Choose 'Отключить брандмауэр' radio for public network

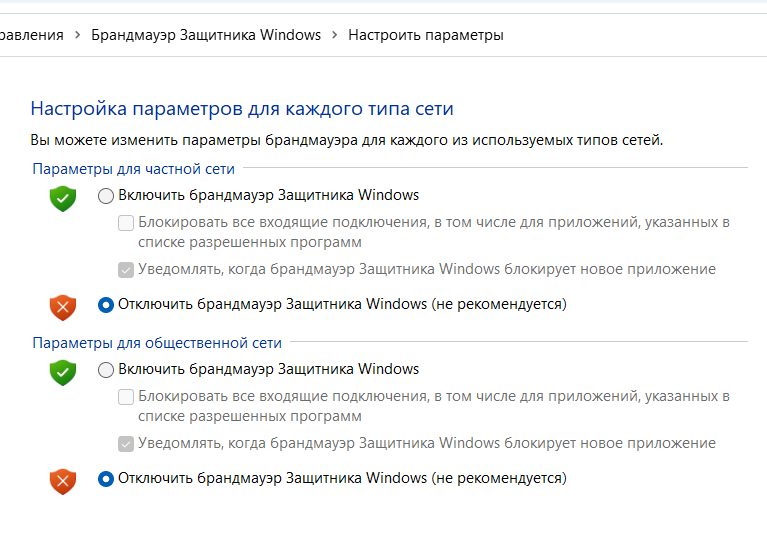[x=106, y=479]
